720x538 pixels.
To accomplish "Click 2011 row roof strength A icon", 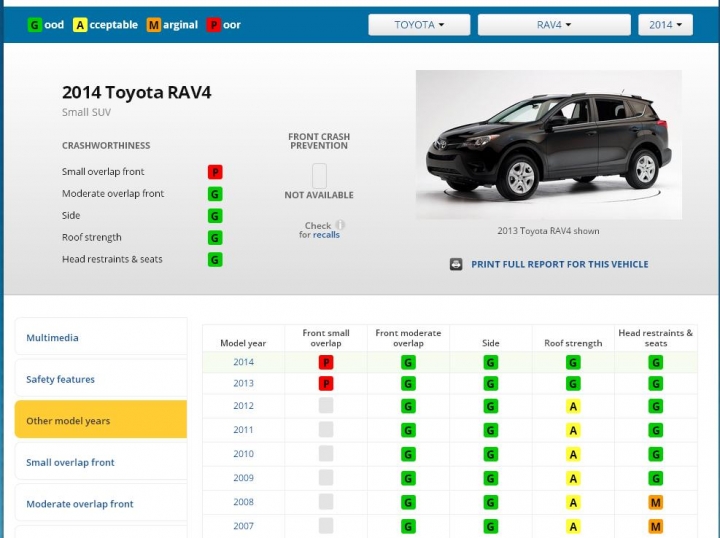I will point(573,430).
